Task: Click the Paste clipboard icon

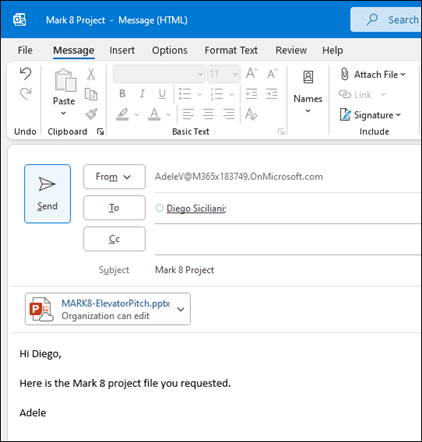Action: point(65,80)
